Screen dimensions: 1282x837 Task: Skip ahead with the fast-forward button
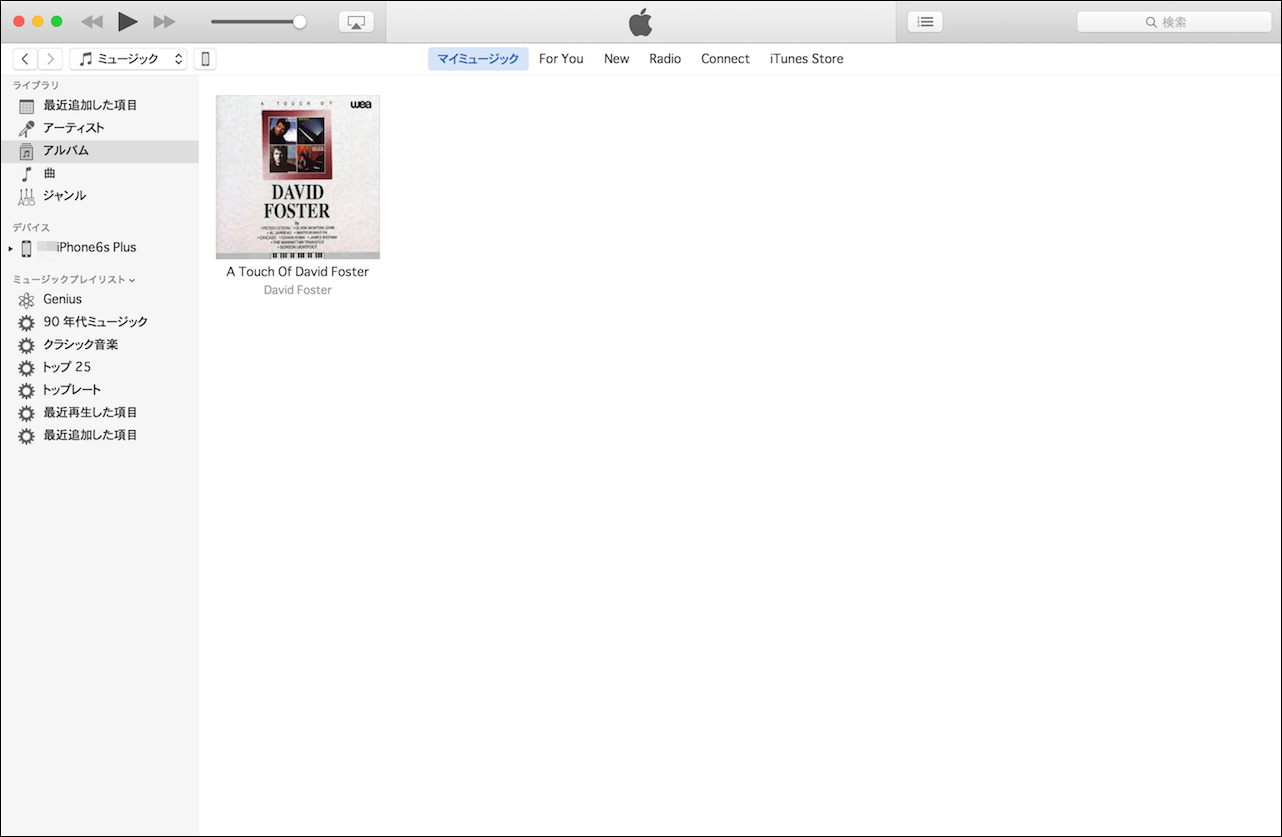click(164, 21)
